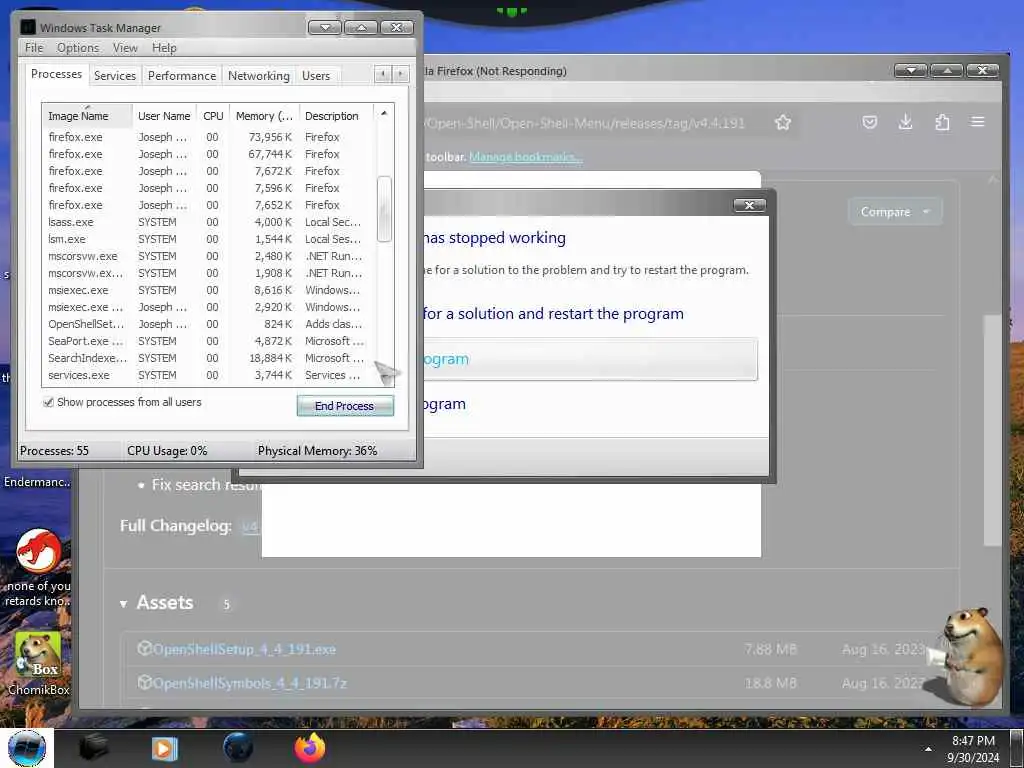Click the Firefox address bar URL

pyautogui.click(x=585, y=123)
